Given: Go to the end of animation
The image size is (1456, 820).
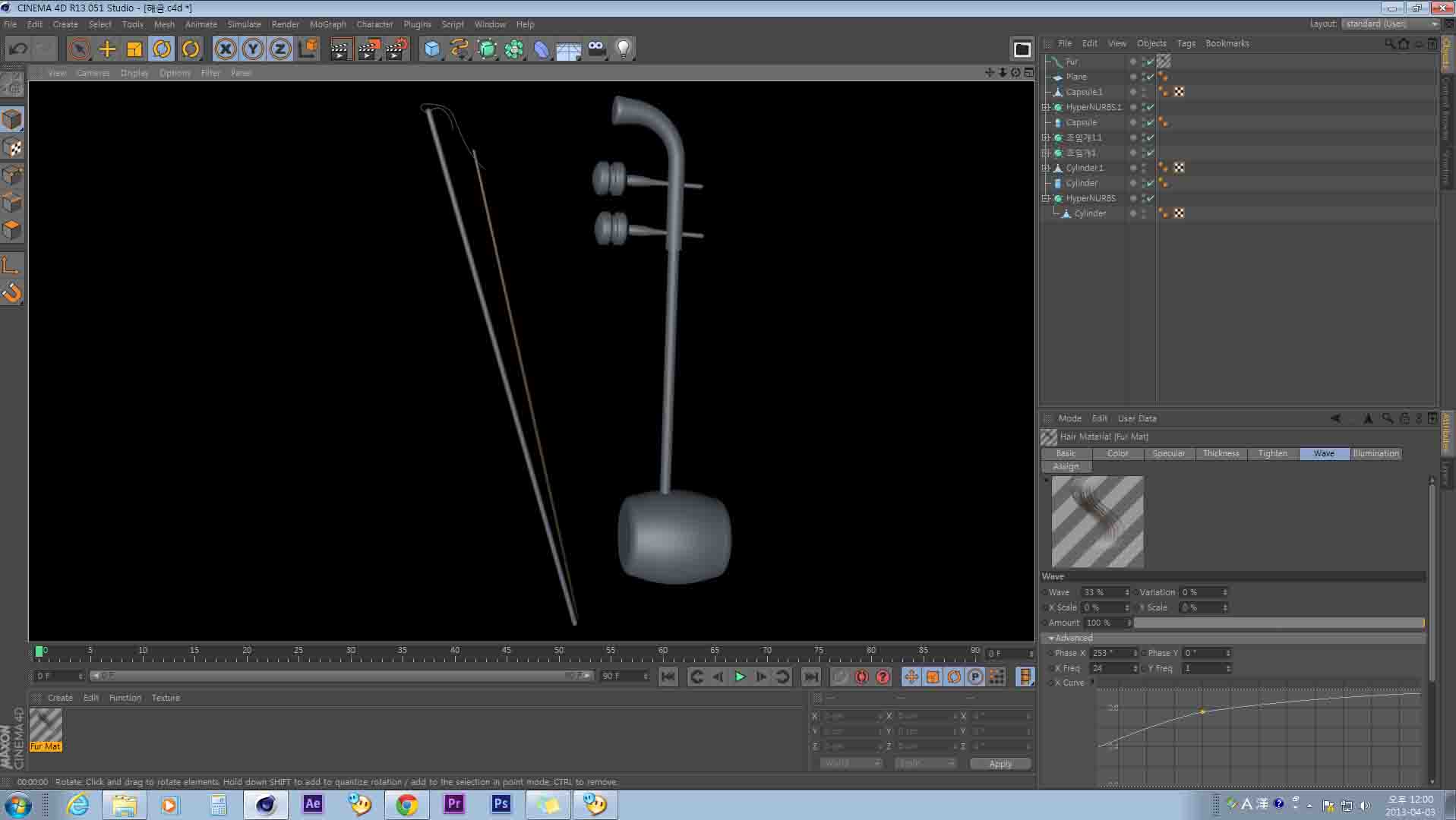Looking at the screenshot, I should tap(811, 676).
